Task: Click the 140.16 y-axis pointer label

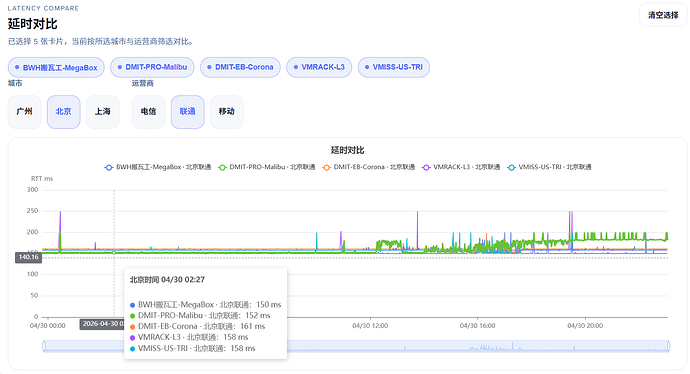Action: coord(29,257)
